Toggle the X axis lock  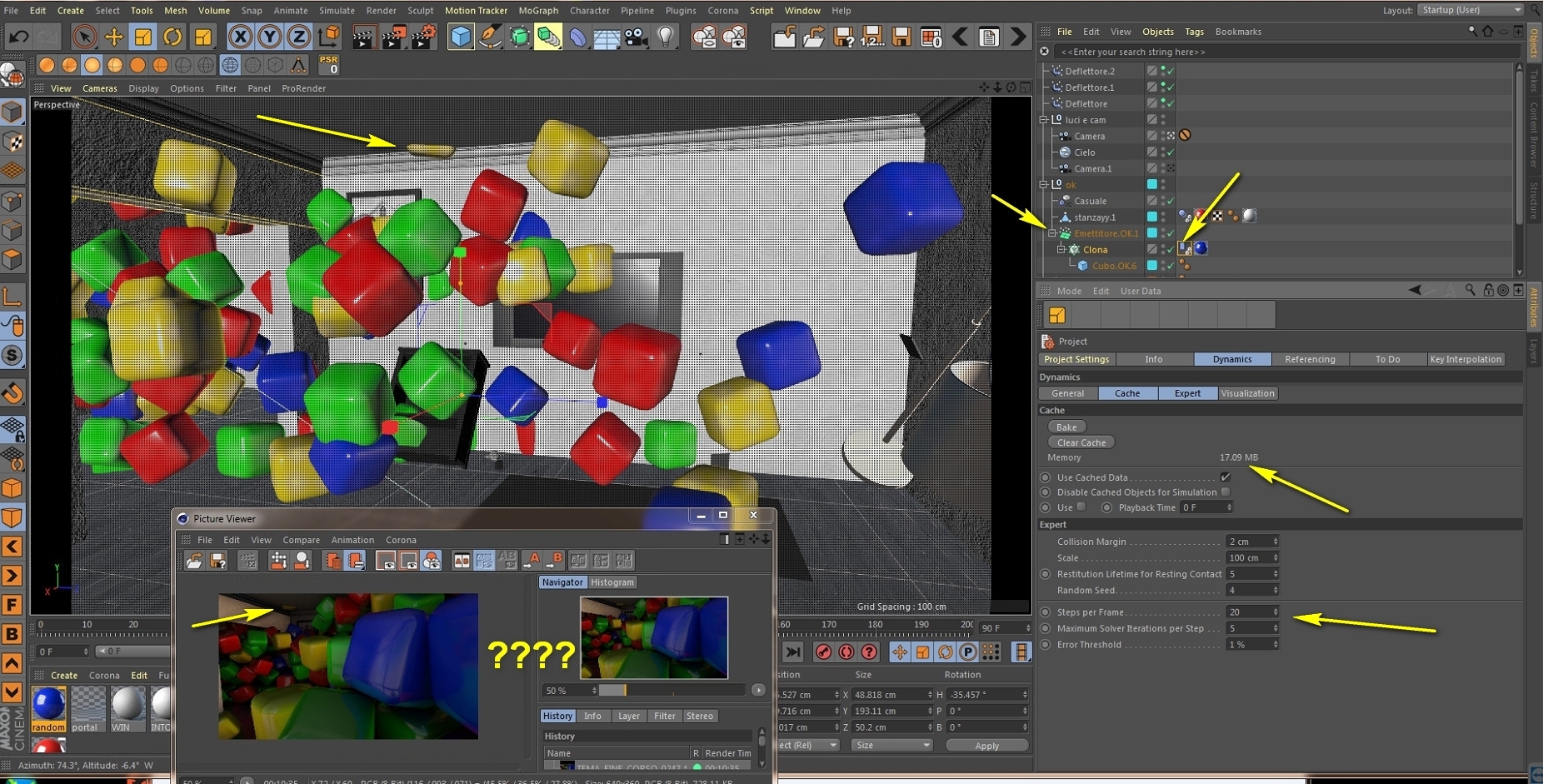240,37
